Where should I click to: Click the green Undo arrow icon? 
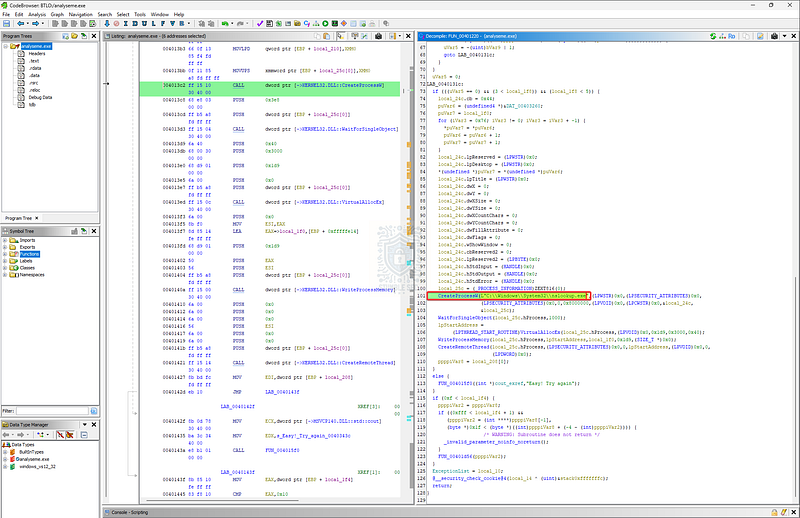[225, 23]
